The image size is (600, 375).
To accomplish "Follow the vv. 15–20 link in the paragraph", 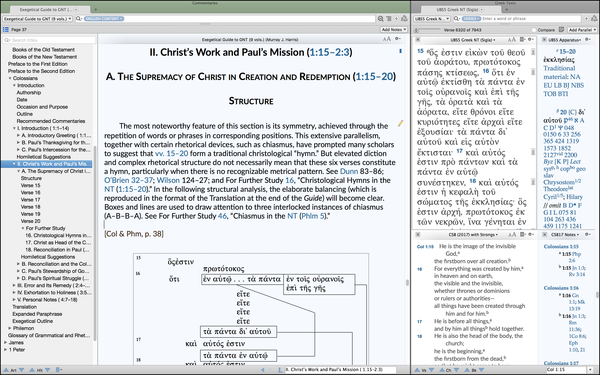I will (171, 153).
